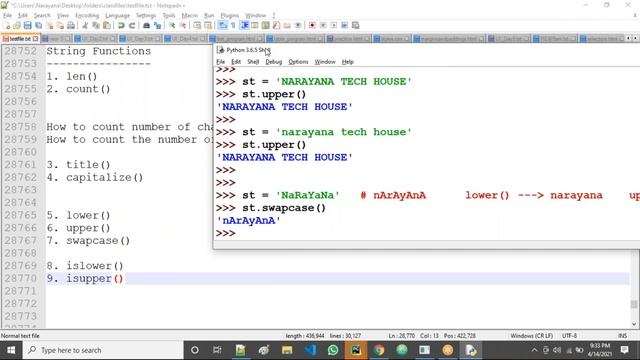Image resolution: width=640 pixels, height=360 pixels.
Task: Click the Print toolbar icon
Action: pos(71,25)
